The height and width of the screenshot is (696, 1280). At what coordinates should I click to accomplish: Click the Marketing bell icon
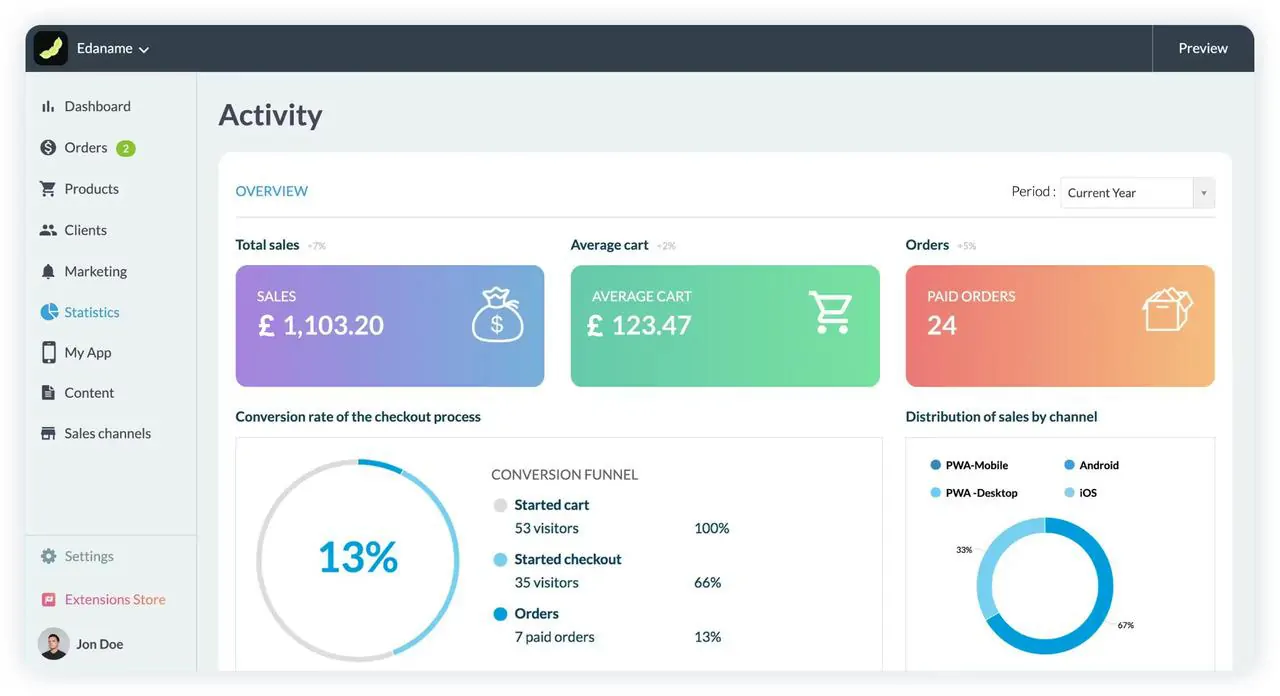pyautogui.click(x=48, y=271)
